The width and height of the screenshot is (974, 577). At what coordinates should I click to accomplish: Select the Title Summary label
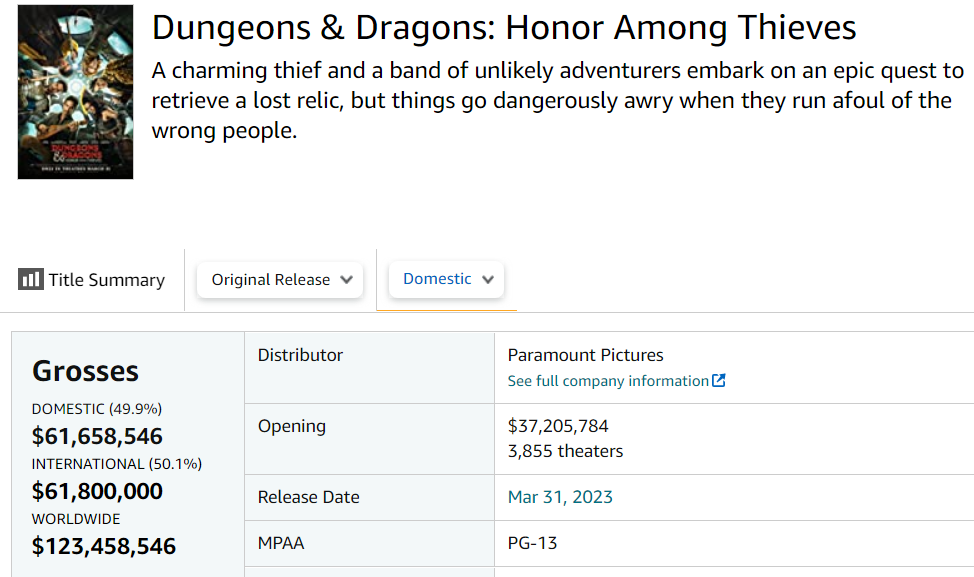[106, 280]
